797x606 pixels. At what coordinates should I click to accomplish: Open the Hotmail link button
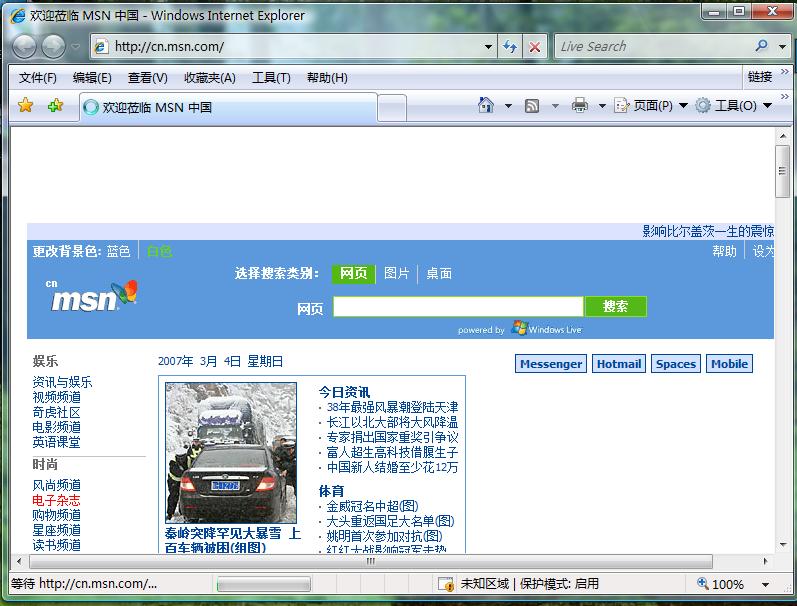618,364
